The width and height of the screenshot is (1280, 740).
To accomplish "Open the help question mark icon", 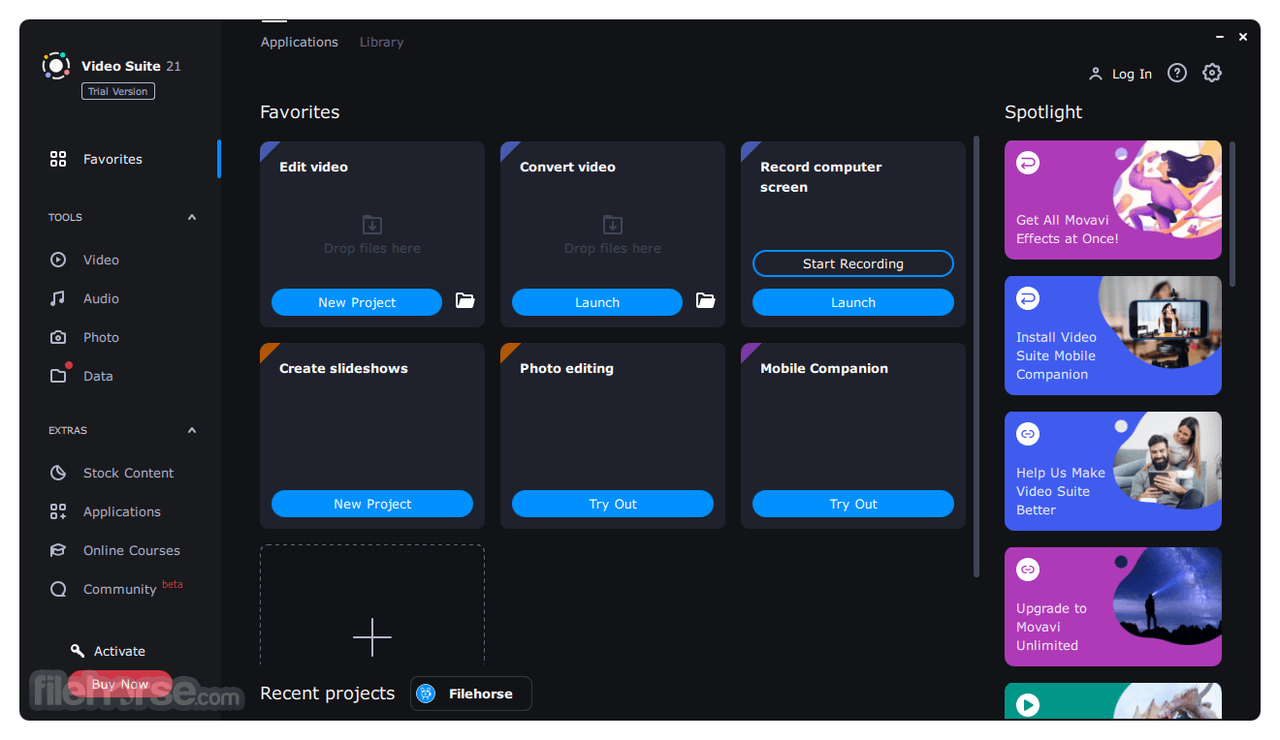I will [1176, 72].
